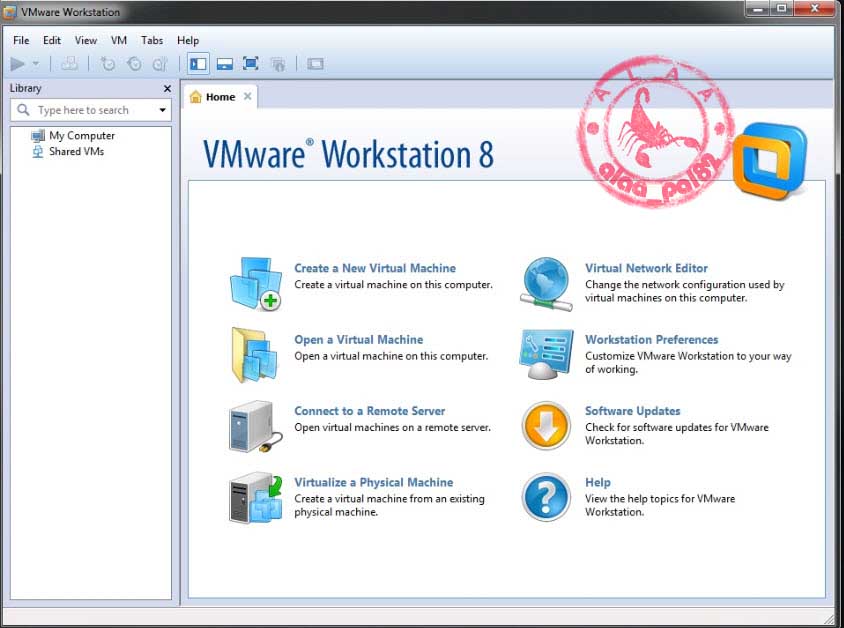Open the power options dropdown arrow

pos(36,64)
